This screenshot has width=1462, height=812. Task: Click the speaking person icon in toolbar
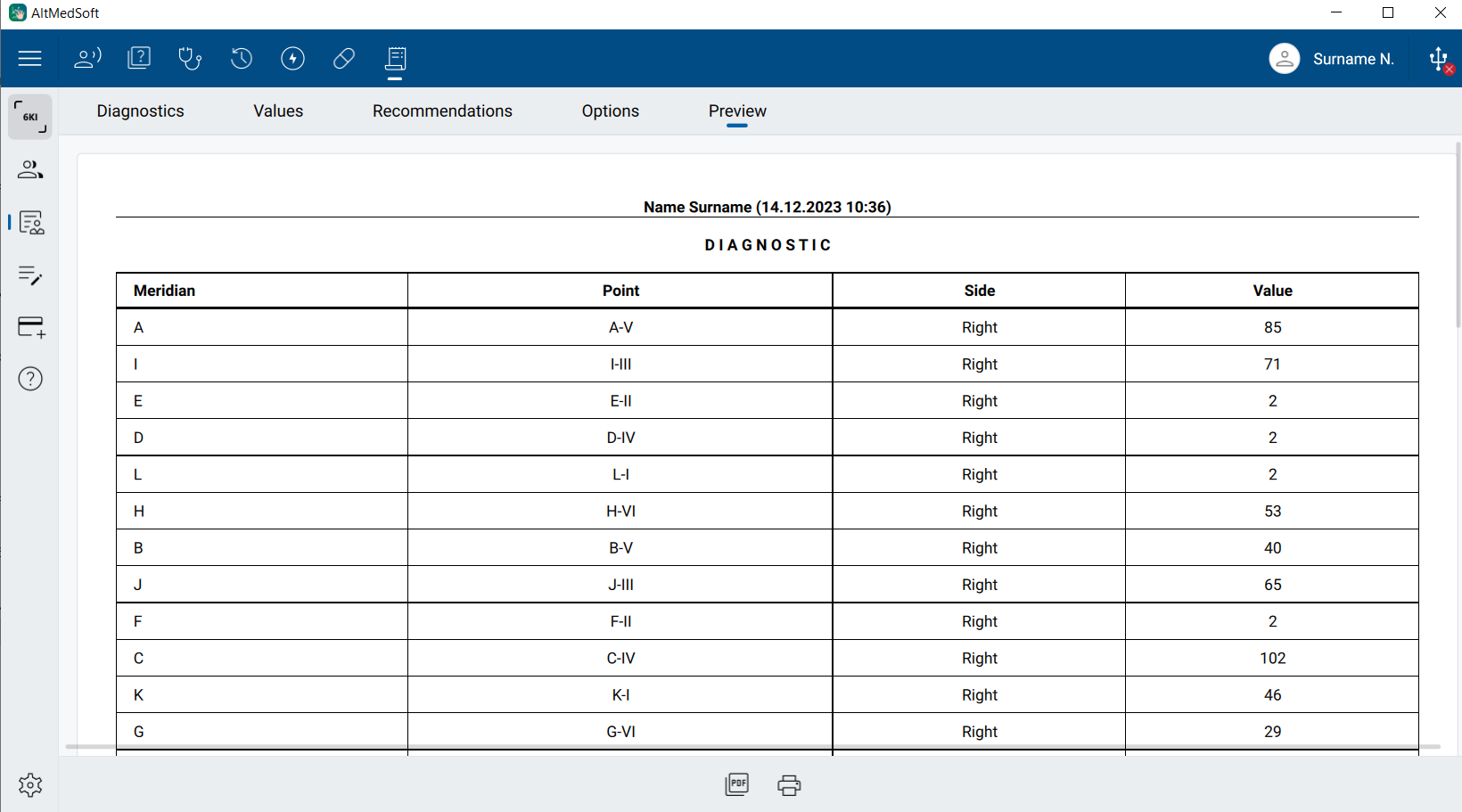pos(87,59)
